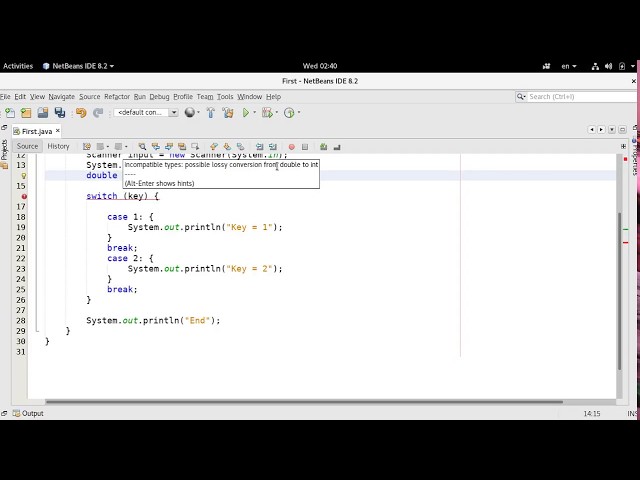Click Previous Bookmark icon
This screenshot has width=640, height=480.
point(214,147)
